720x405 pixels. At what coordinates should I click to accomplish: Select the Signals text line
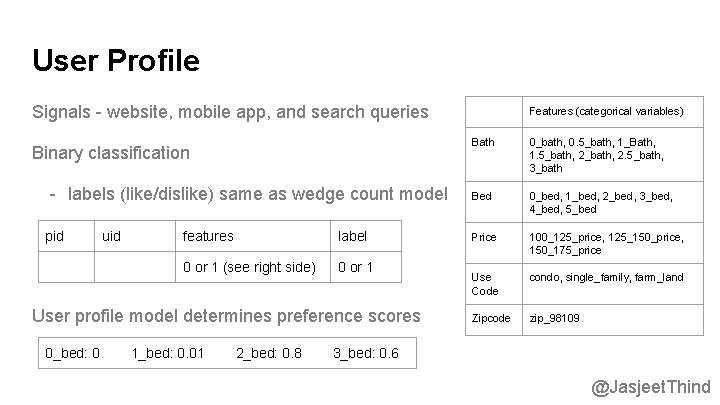pyautogui.click(x=230, y=112)
